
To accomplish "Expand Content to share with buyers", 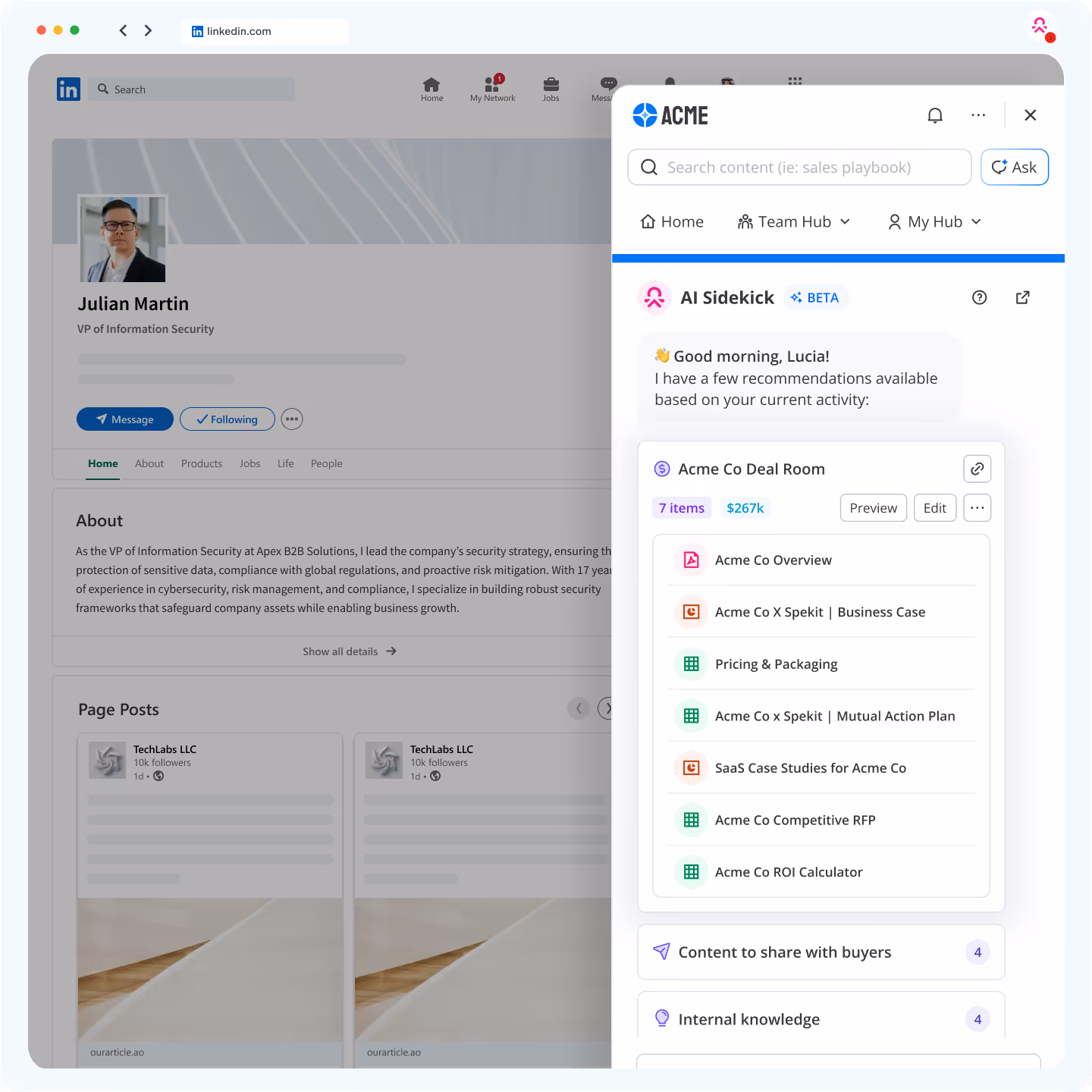I will pyautogui.click(x=821, y=952).
